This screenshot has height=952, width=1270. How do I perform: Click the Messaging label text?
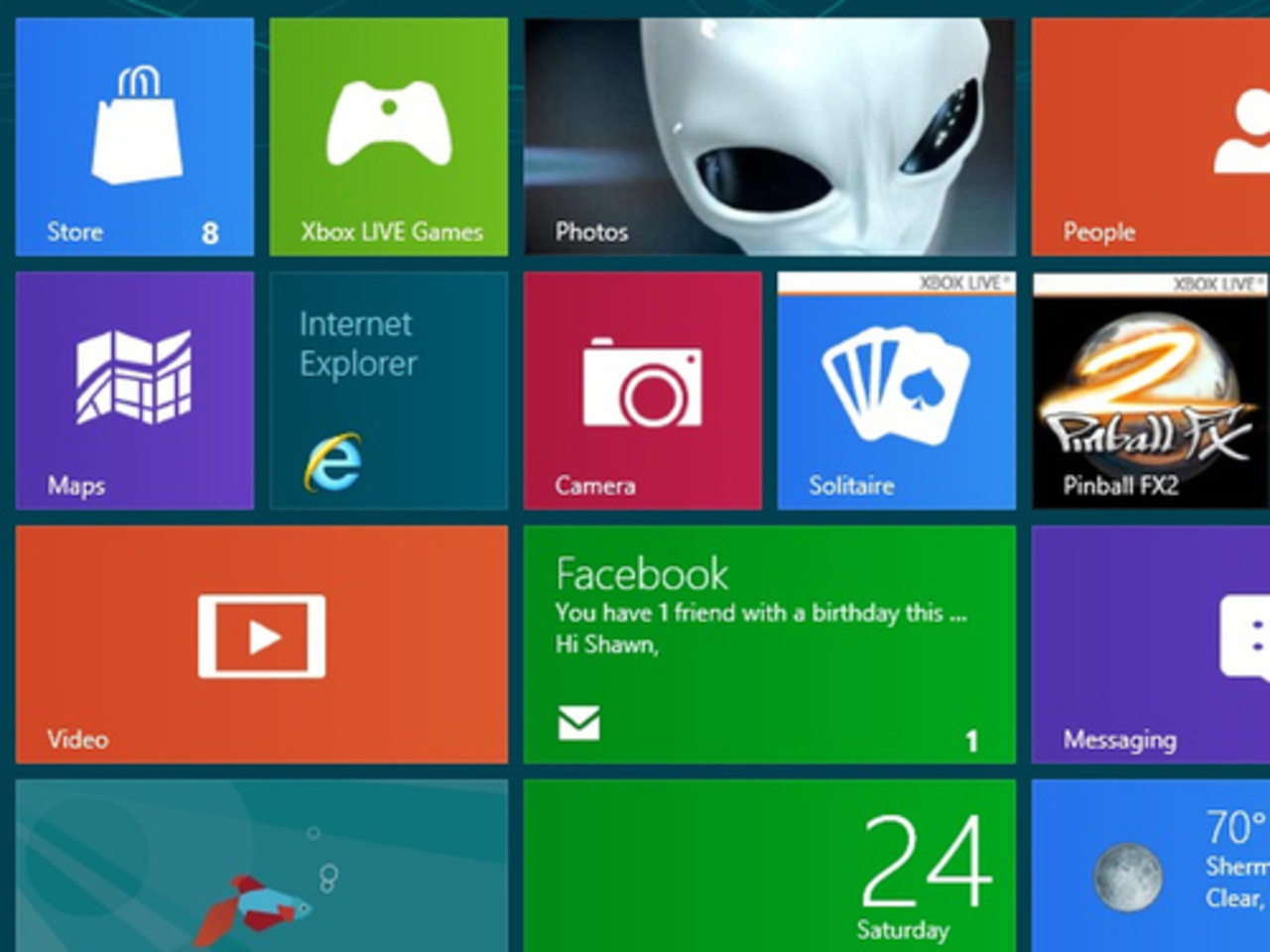click(x=1120, y=741)
